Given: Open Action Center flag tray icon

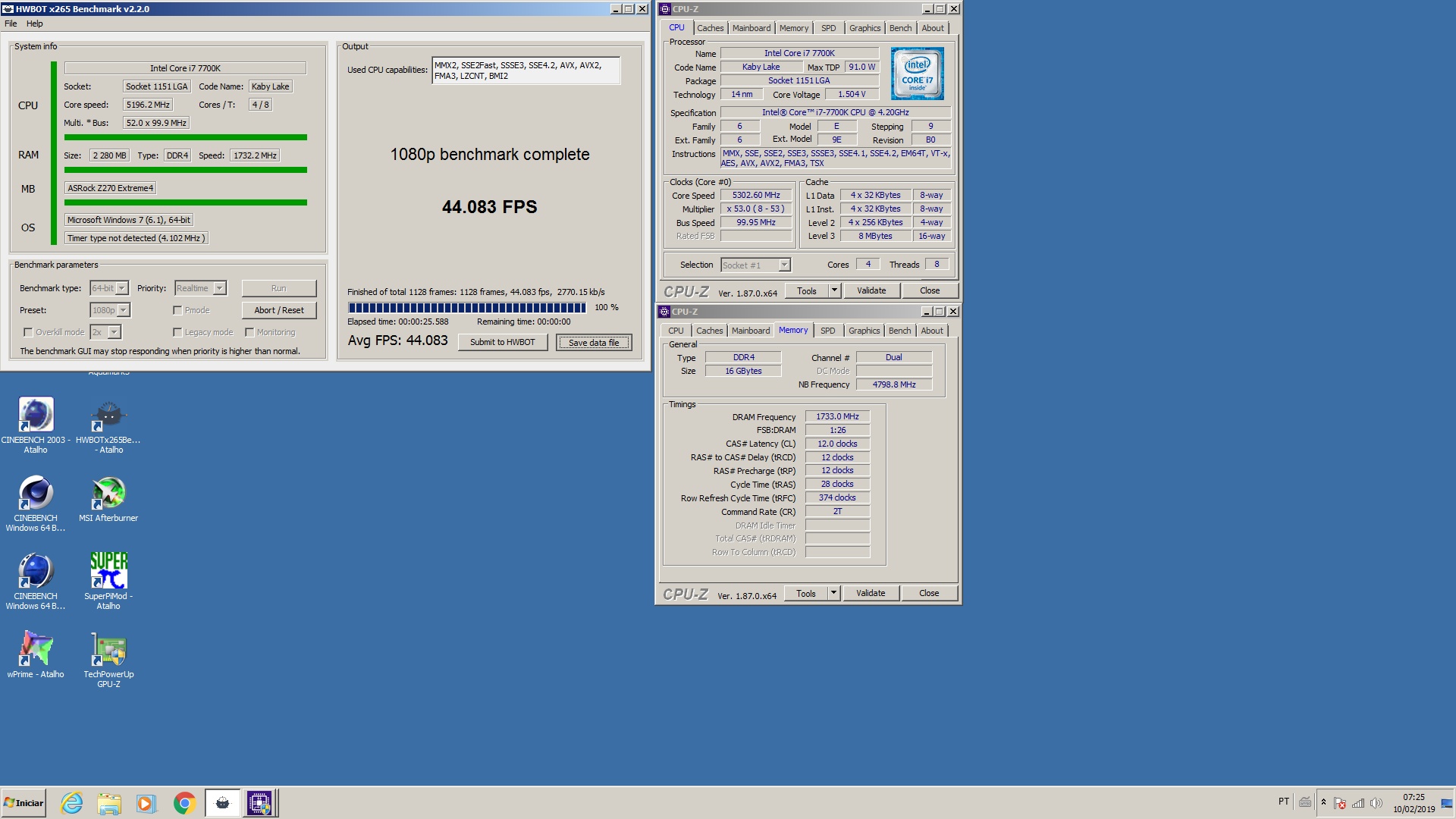Looking at the screenshot, I should coord(1340,803).
